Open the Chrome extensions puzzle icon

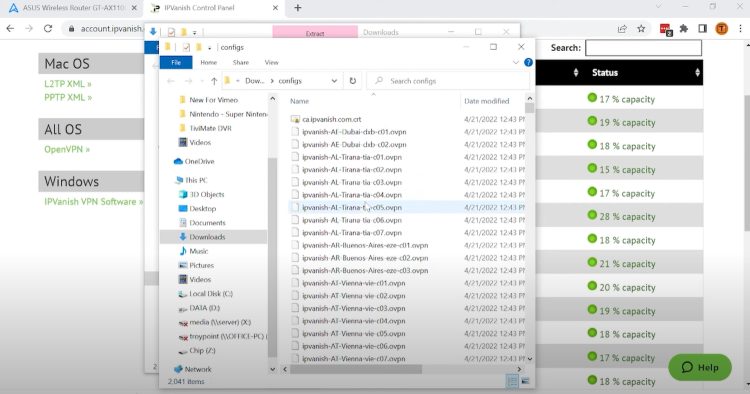pyautogui.click(x=684, y=29)
